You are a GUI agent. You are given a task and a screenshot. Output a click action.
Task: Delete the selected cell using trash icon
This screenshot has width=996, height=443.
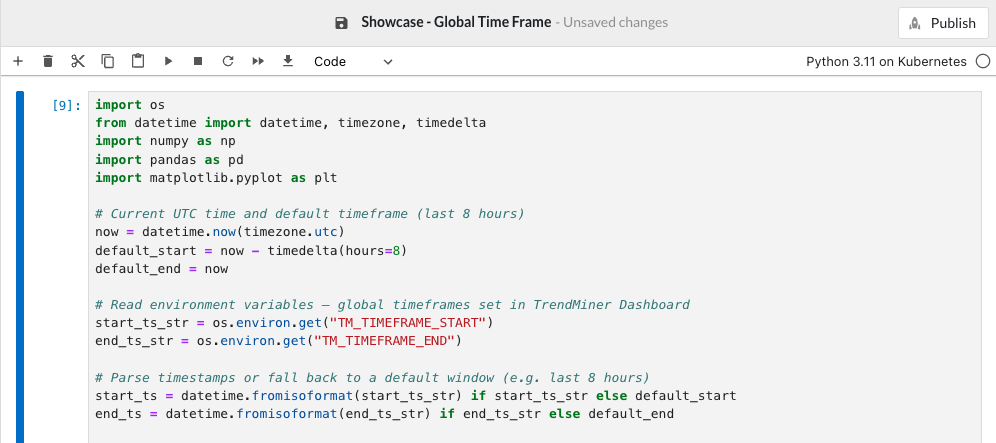(x=47, y=62)
